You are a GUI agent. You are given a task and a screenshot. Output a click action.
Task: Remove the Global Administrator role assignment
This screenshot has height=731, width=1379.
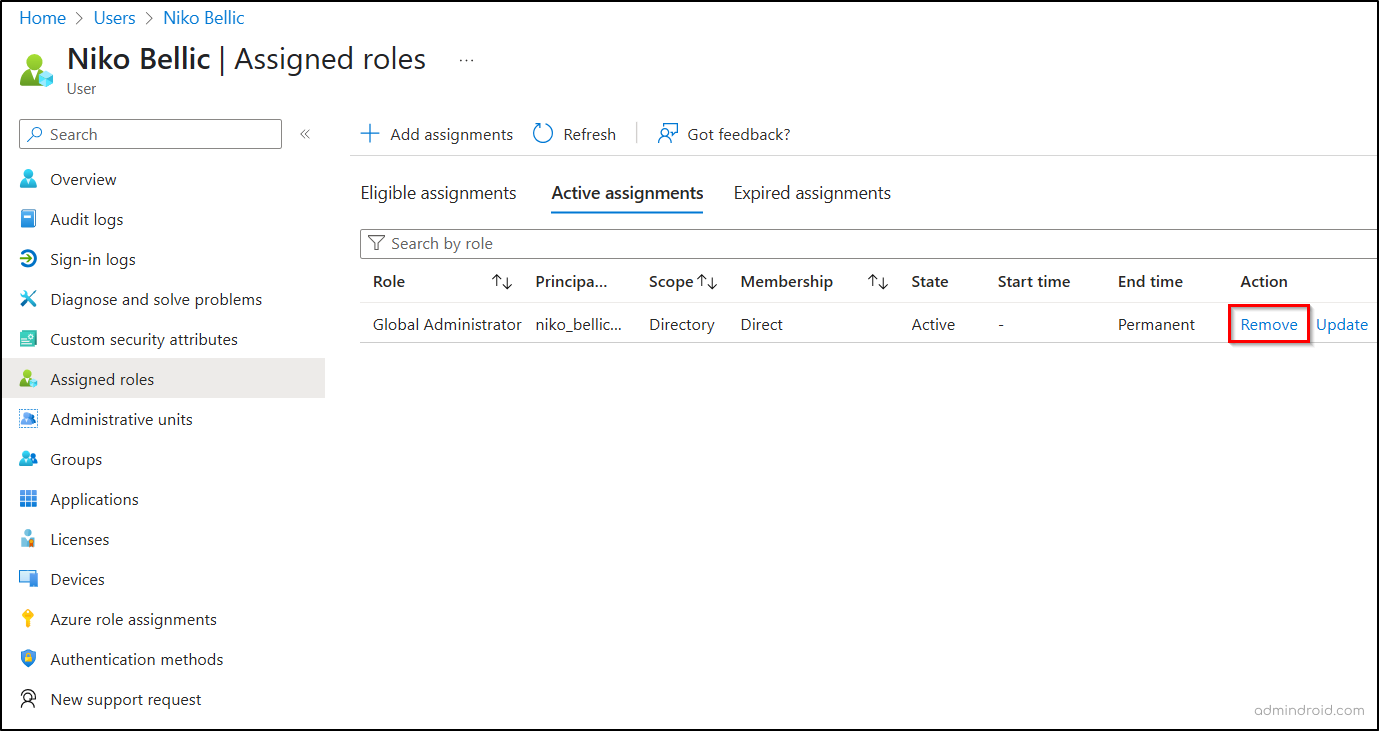(1268, 324)
